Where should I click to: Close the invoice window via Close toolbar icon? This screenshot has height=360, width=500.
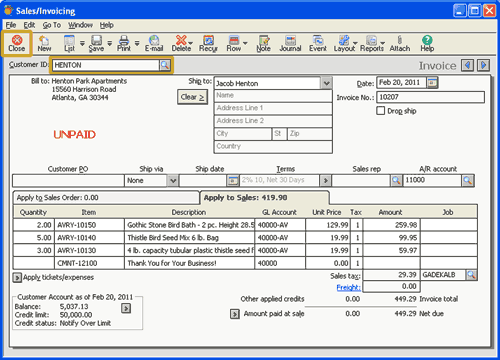(x=17, y=43)
